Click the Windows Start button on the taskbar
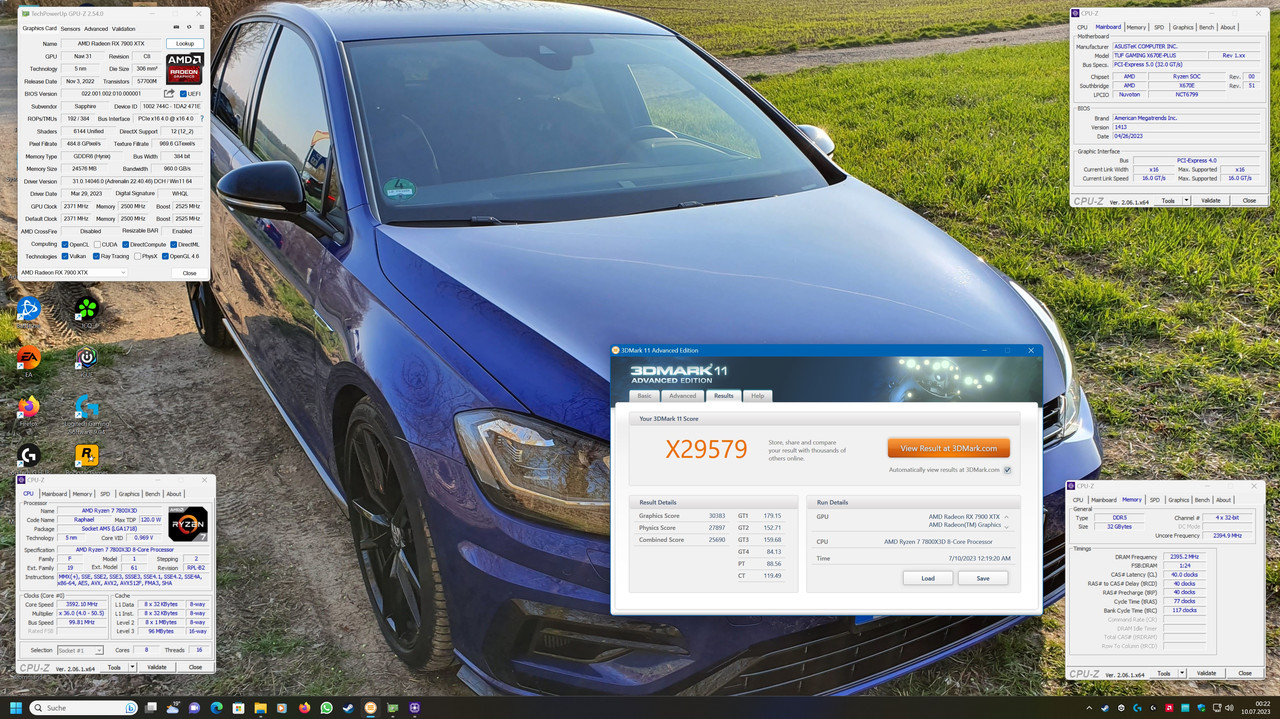The image size is (1280, 719). pos(15,708)
